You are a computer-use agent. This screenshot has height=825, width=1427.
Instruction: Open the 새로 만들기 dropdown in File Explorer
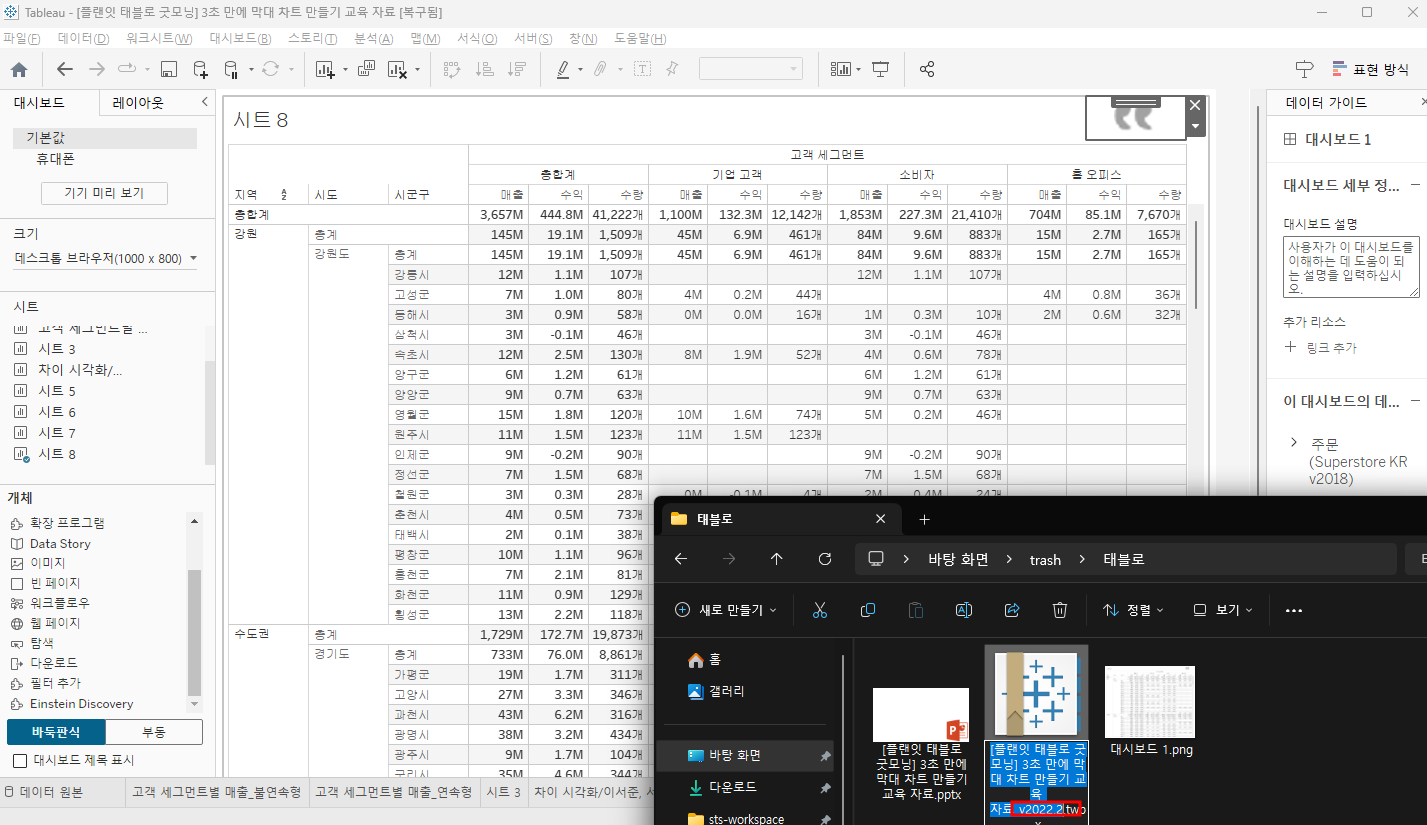click(x=726, y=610)
